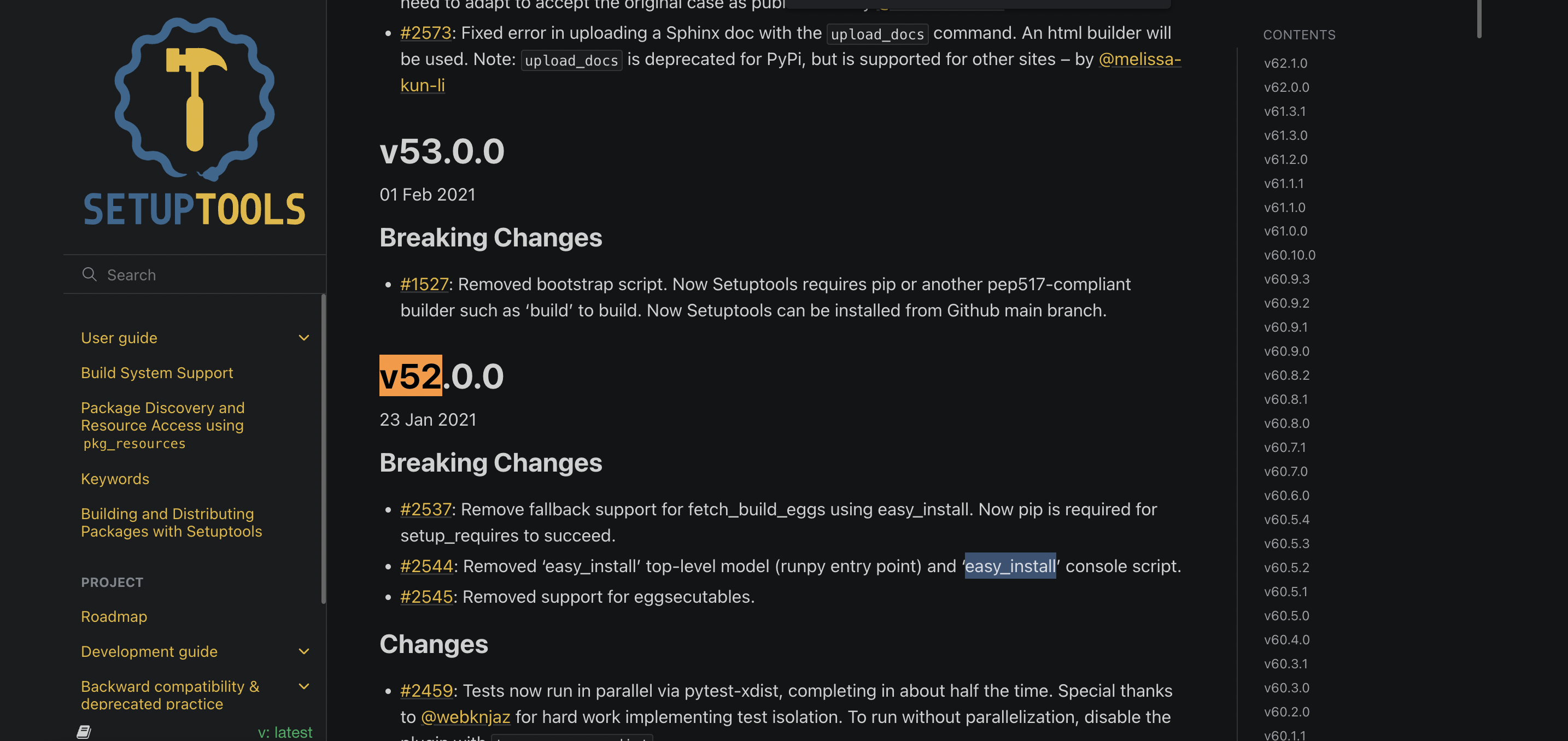This screenshot has height=741, width=1568.
Task: Open the version selector showing latest
Action: (285, 732)
